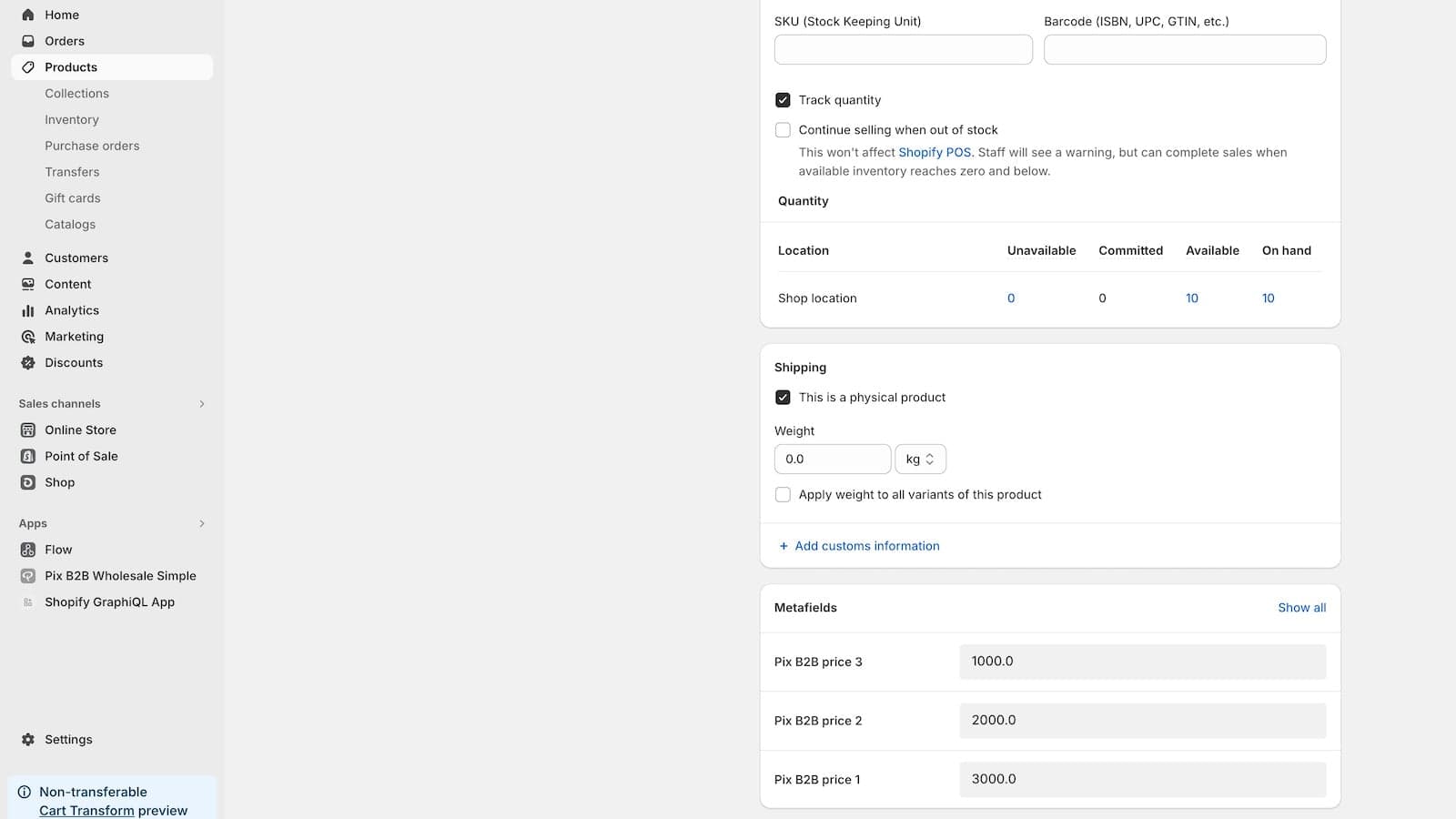
Task: Click the Customers person icon
Action: point(28,258)
